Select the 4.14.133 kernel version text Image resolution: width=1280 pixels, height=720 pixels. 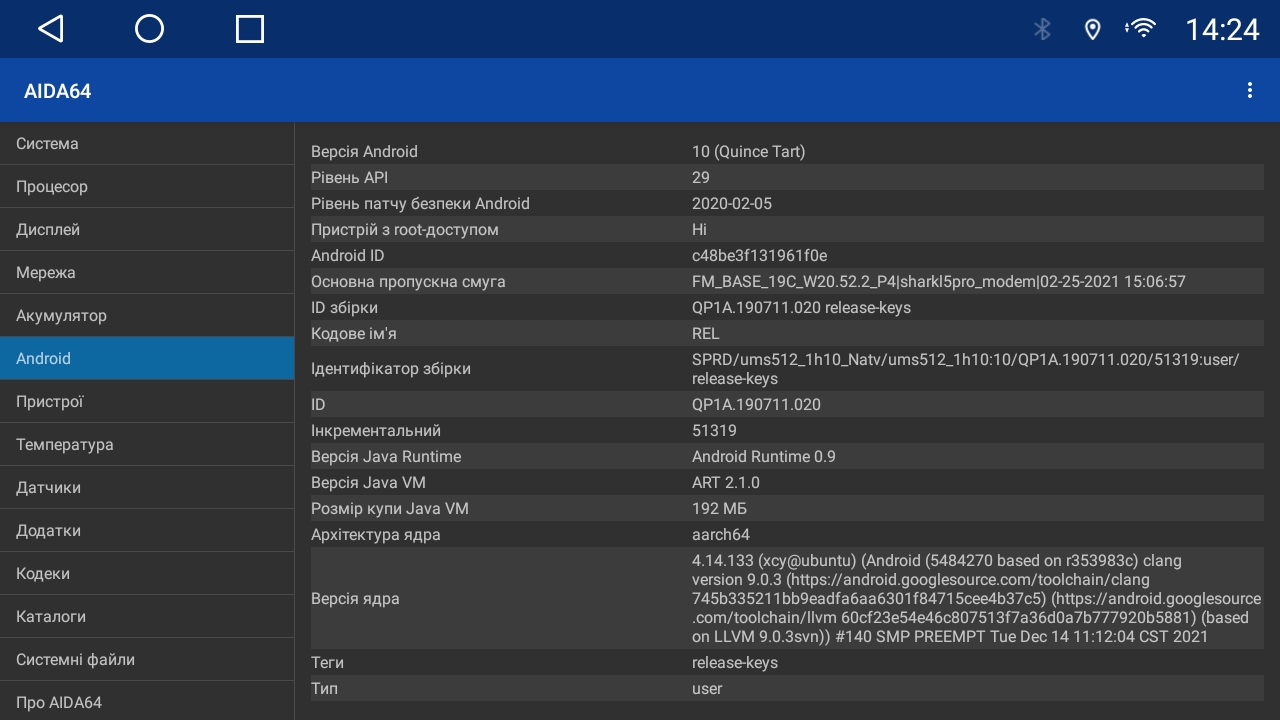(976, 599)
